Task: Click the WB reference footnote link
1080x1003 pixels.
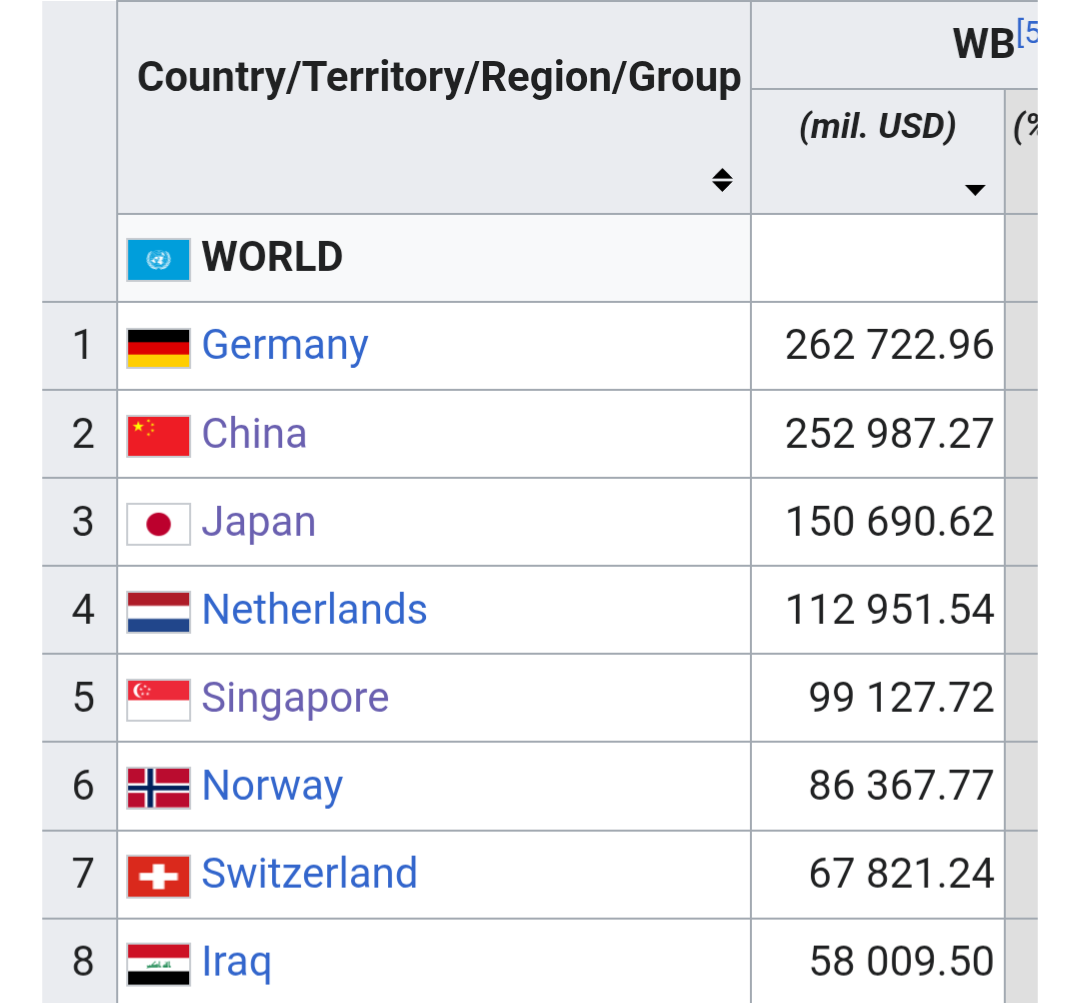Action: [1027, 34]
